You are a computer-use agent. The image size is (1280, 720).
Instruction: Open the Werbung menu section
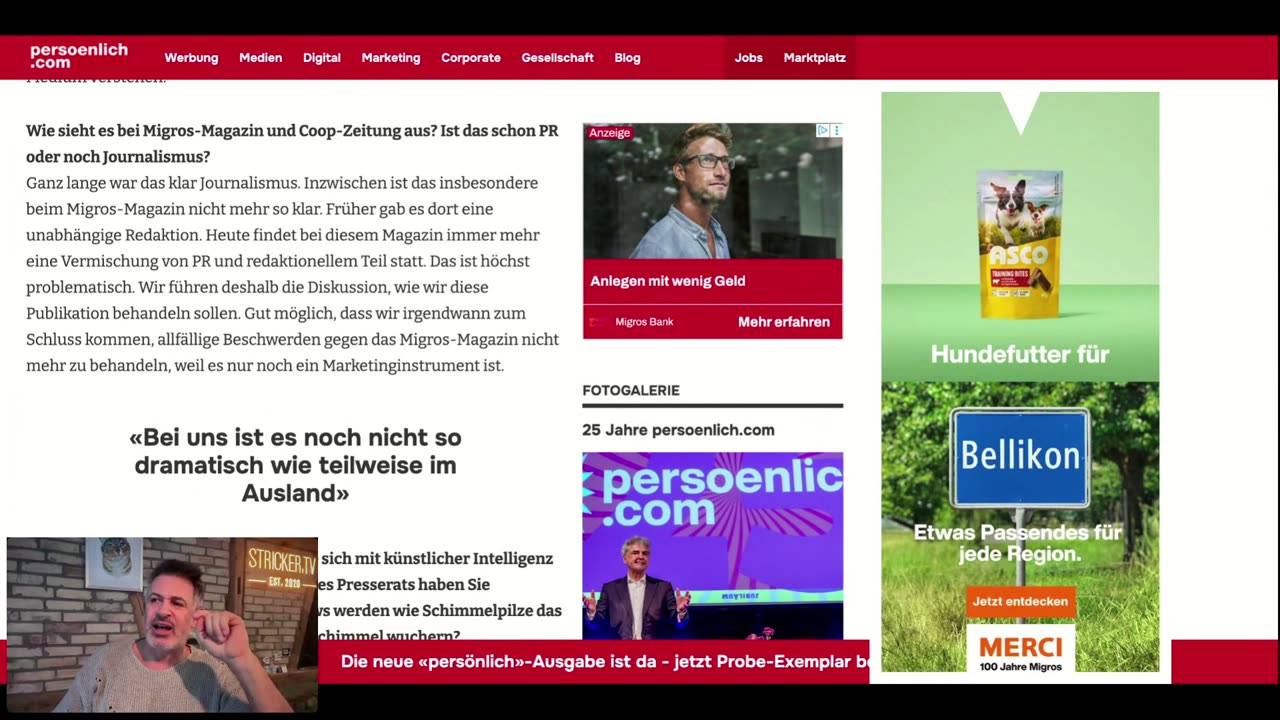(x=191, y=58)
